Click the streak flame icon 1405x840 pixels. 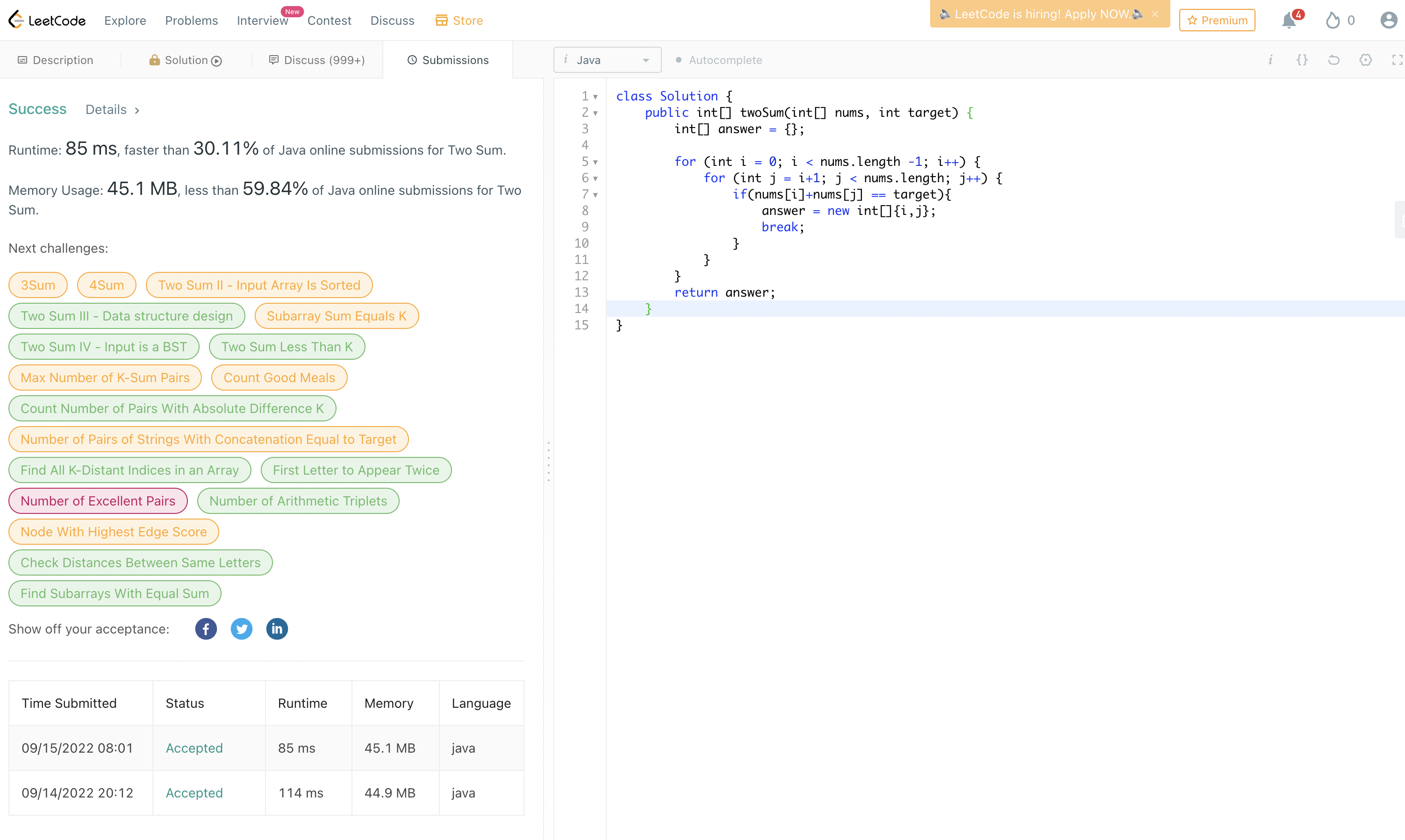click(1333, 21)
